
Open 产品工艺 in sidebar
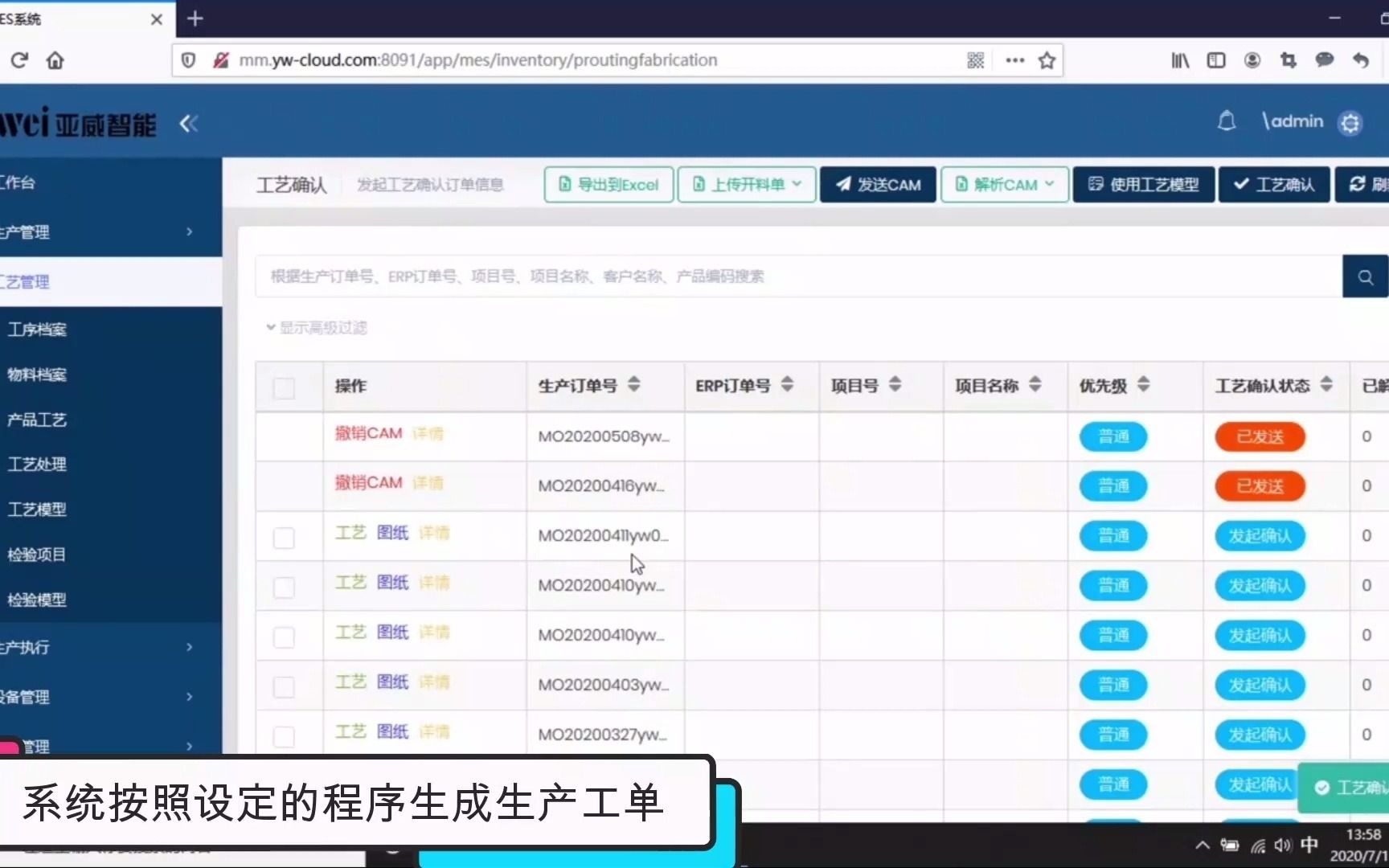tap(37, 420)
